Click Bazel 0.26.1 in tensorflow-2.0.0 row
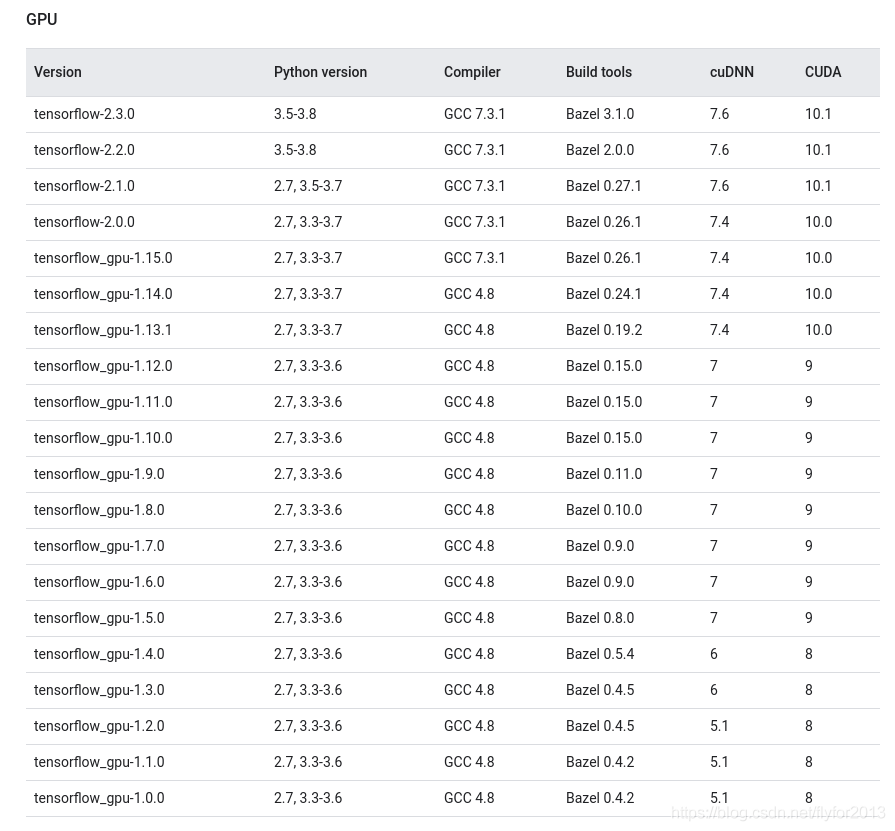This screenshot has height=831, width=895. coord(604,222)
